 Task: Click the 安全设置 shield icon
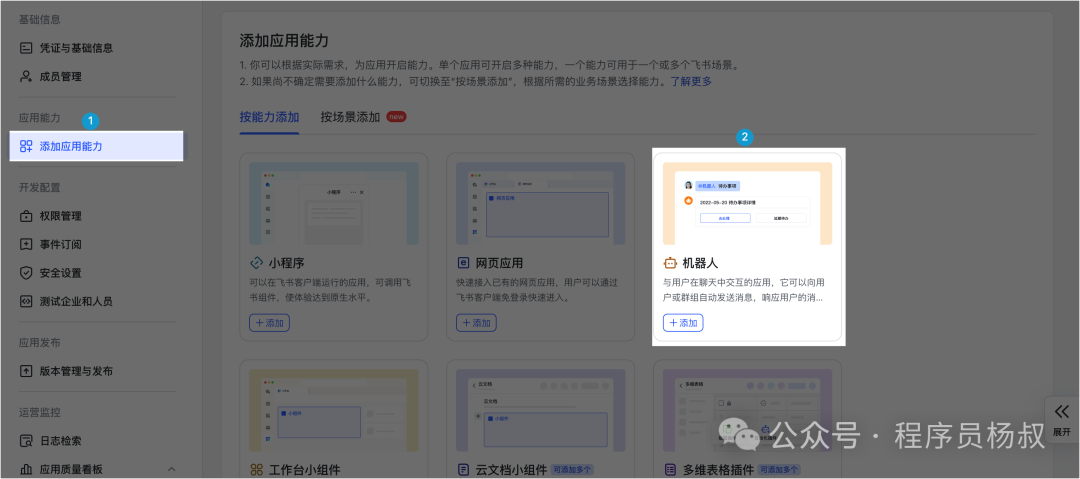click(26, 273)
